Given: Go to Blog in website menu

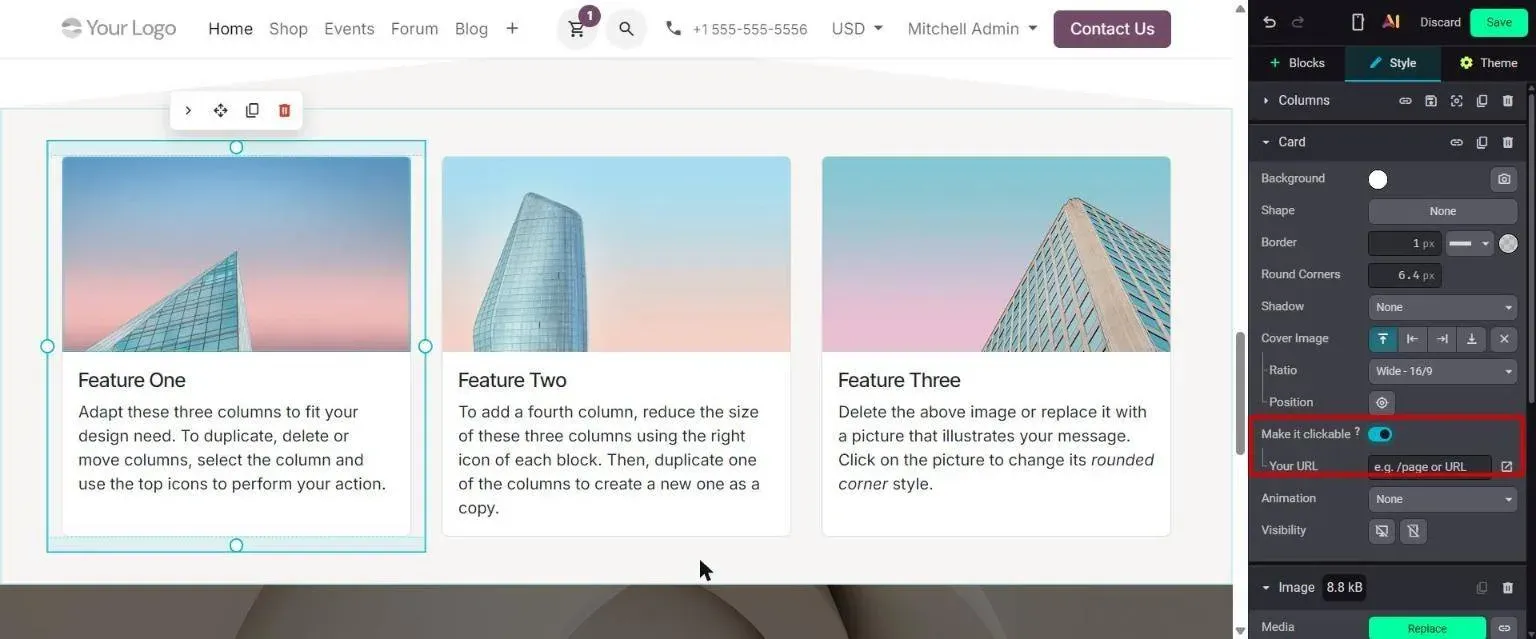Looking at the screenshot, I should (471, 29).
